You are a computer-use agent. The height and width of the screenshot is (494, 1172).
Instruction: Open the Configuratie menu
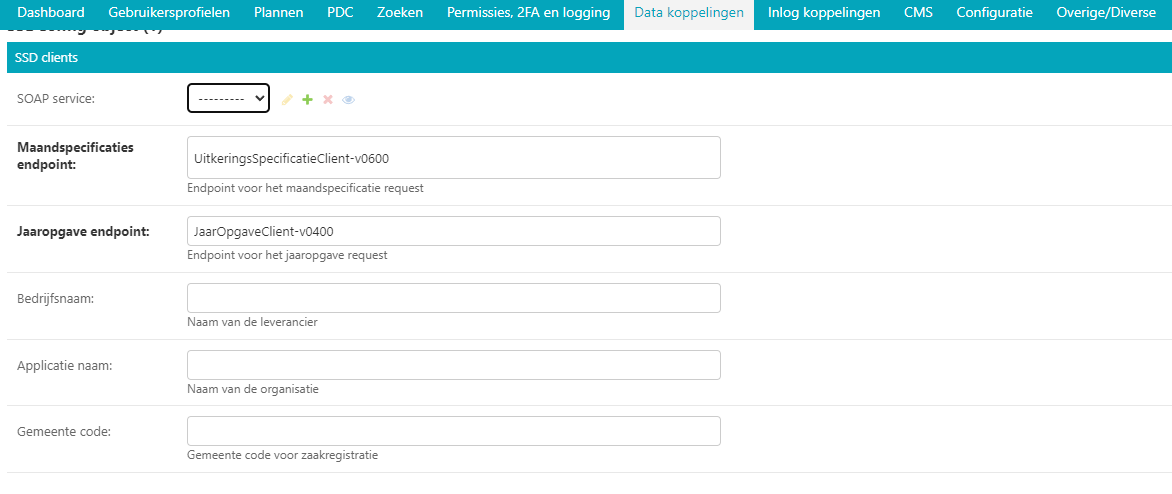click(994, 13)
